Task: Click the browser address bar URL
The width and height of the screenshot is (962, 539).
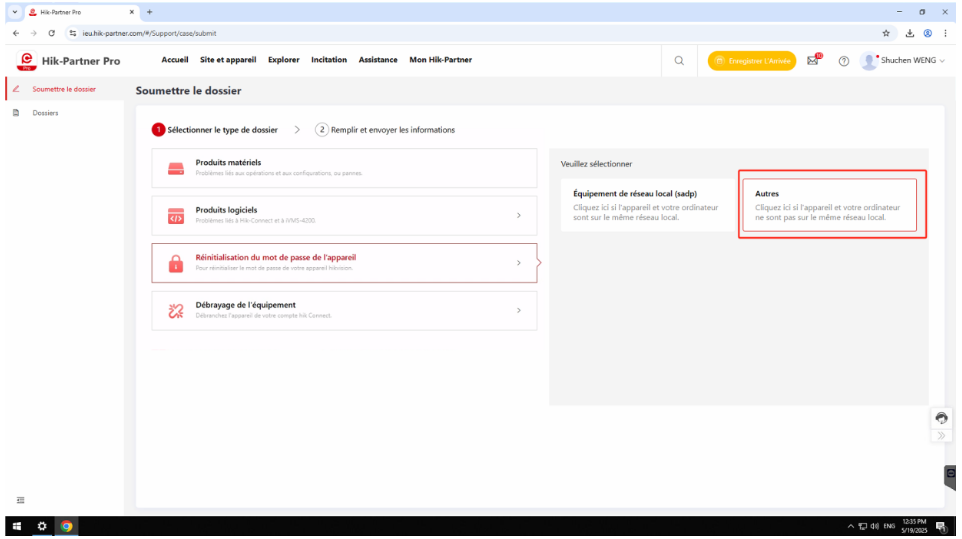Action: coord(150,33)
